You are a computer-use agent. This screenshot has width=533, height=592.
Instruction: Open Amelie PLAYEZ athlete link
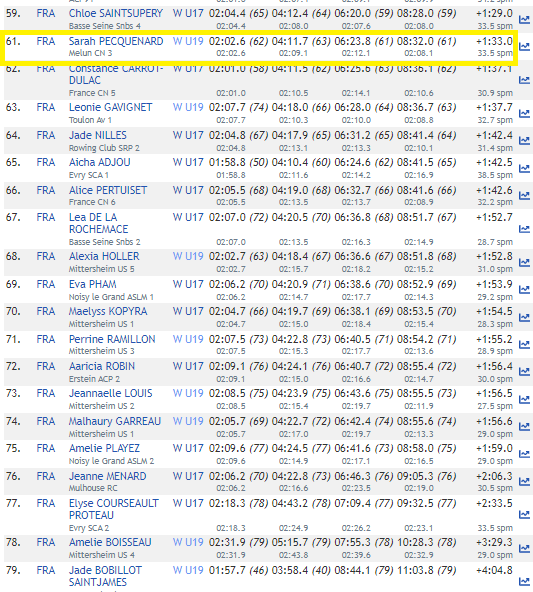104,449
